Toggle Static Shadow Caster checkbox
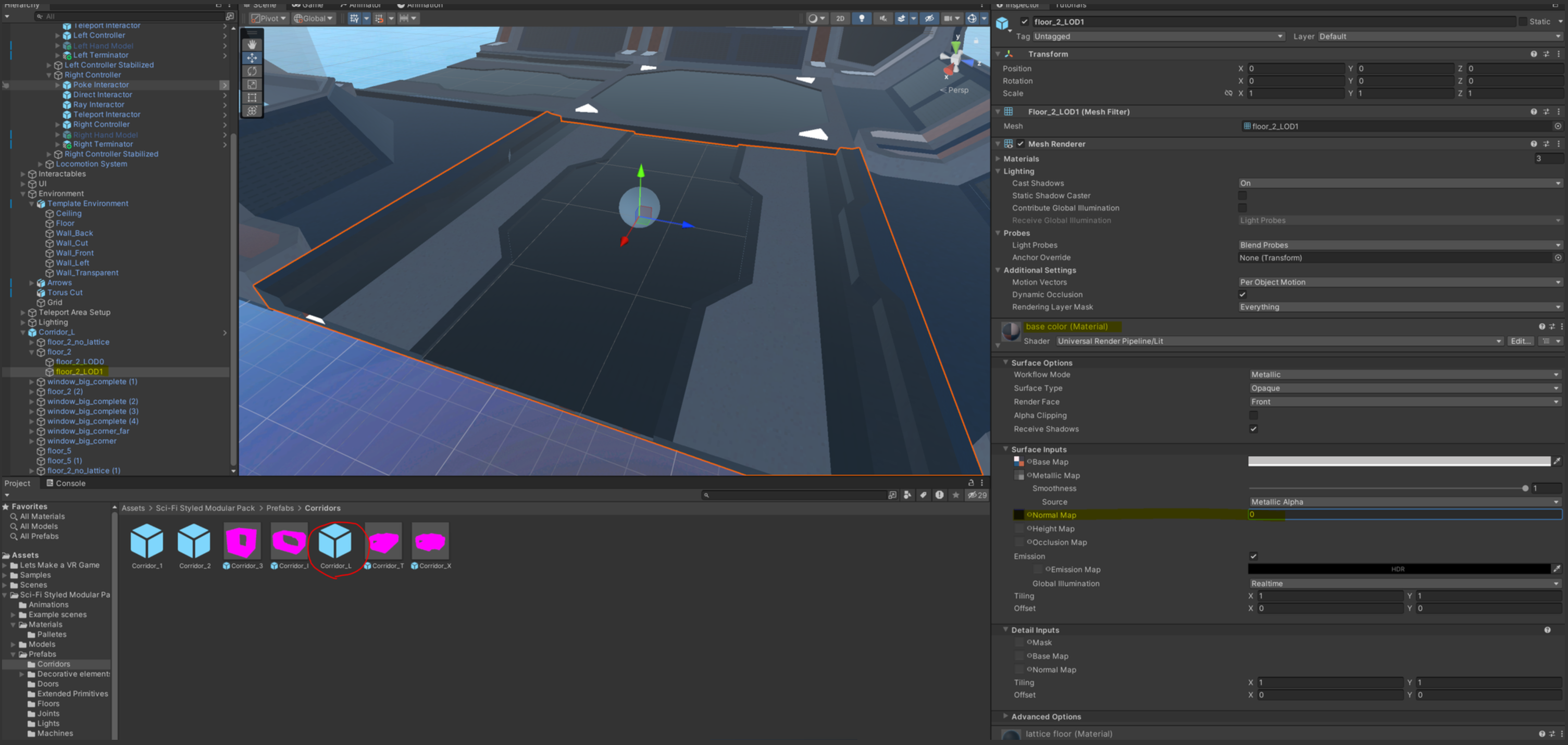This screenshot has width=1568, height=745. pyautogui.click(x=1242, y=196)
